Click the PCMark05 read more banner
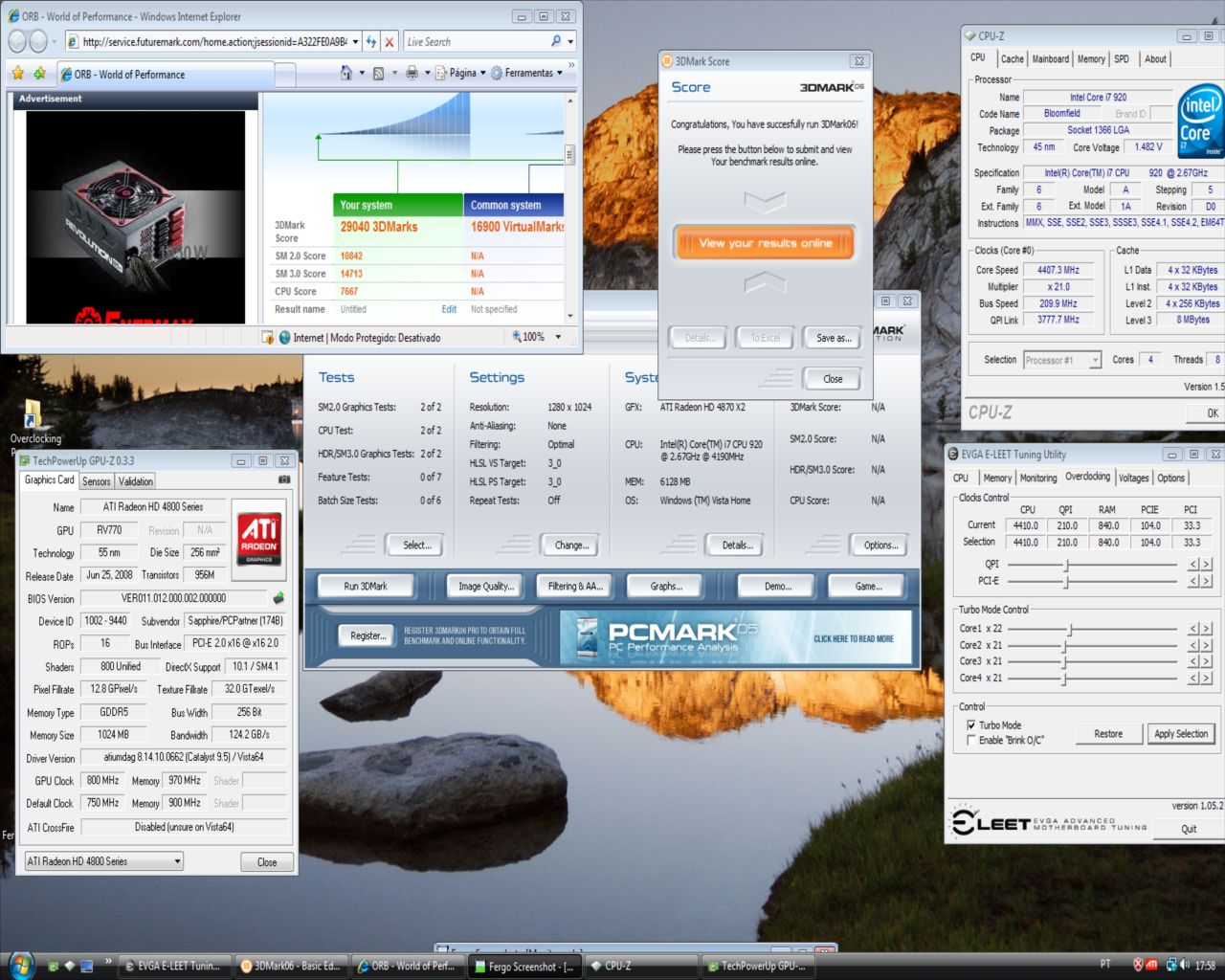Viewport: 1225px width, 980px height. 735,637
